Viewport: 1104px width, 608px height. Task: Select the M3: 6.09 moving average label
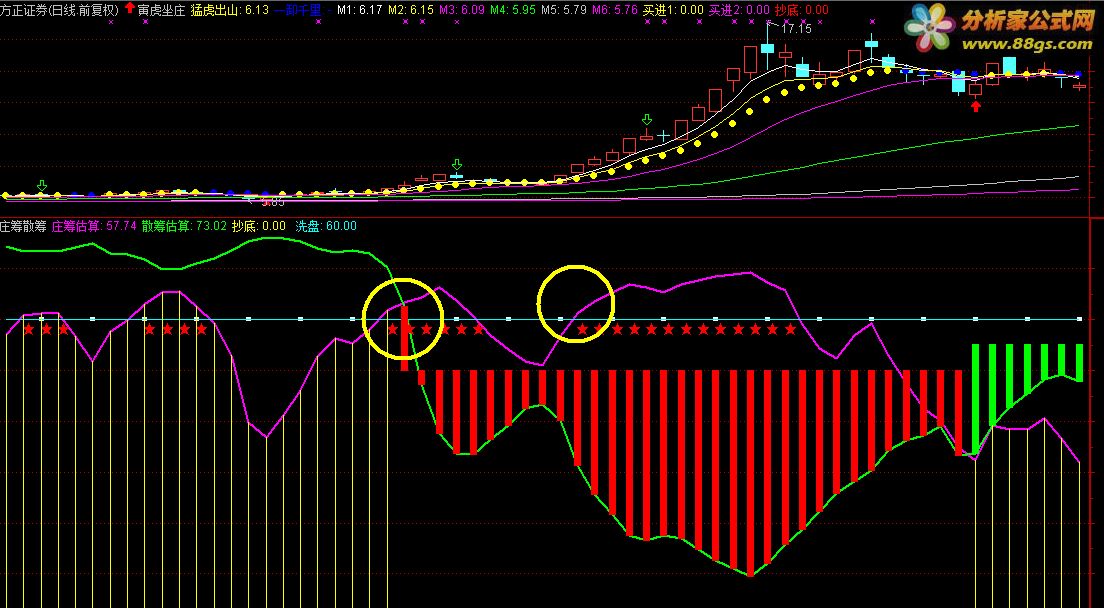tap(462, 10)
